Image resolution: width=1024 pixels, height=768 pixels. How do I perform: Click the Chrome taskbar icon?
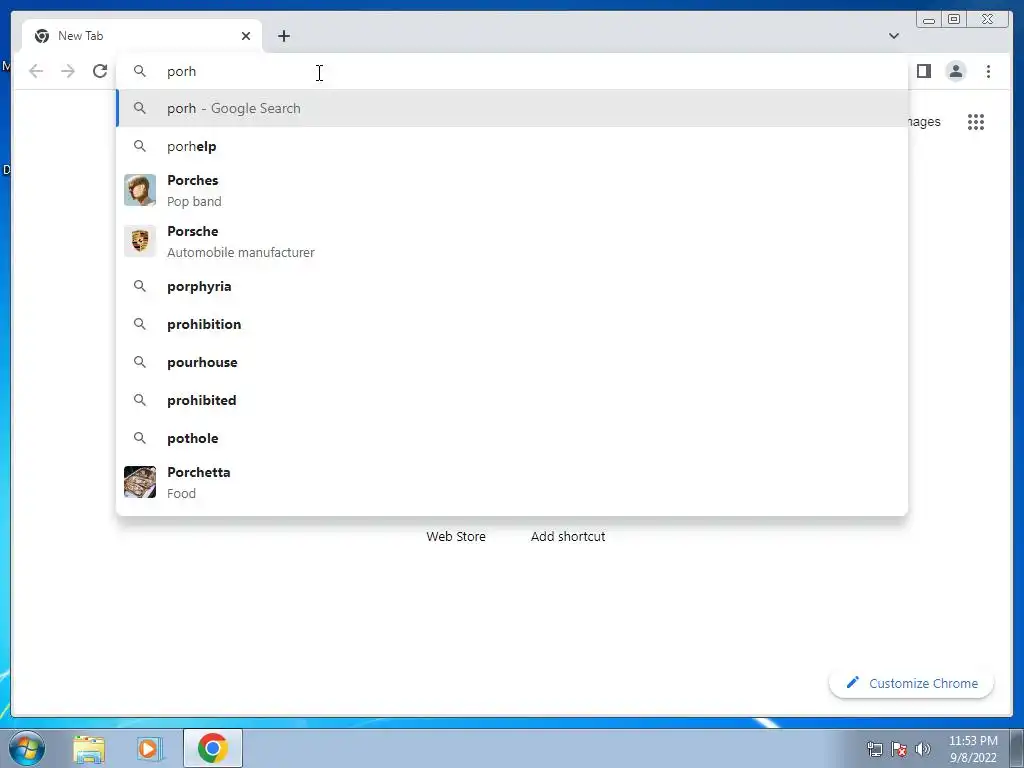click(213, 748)
